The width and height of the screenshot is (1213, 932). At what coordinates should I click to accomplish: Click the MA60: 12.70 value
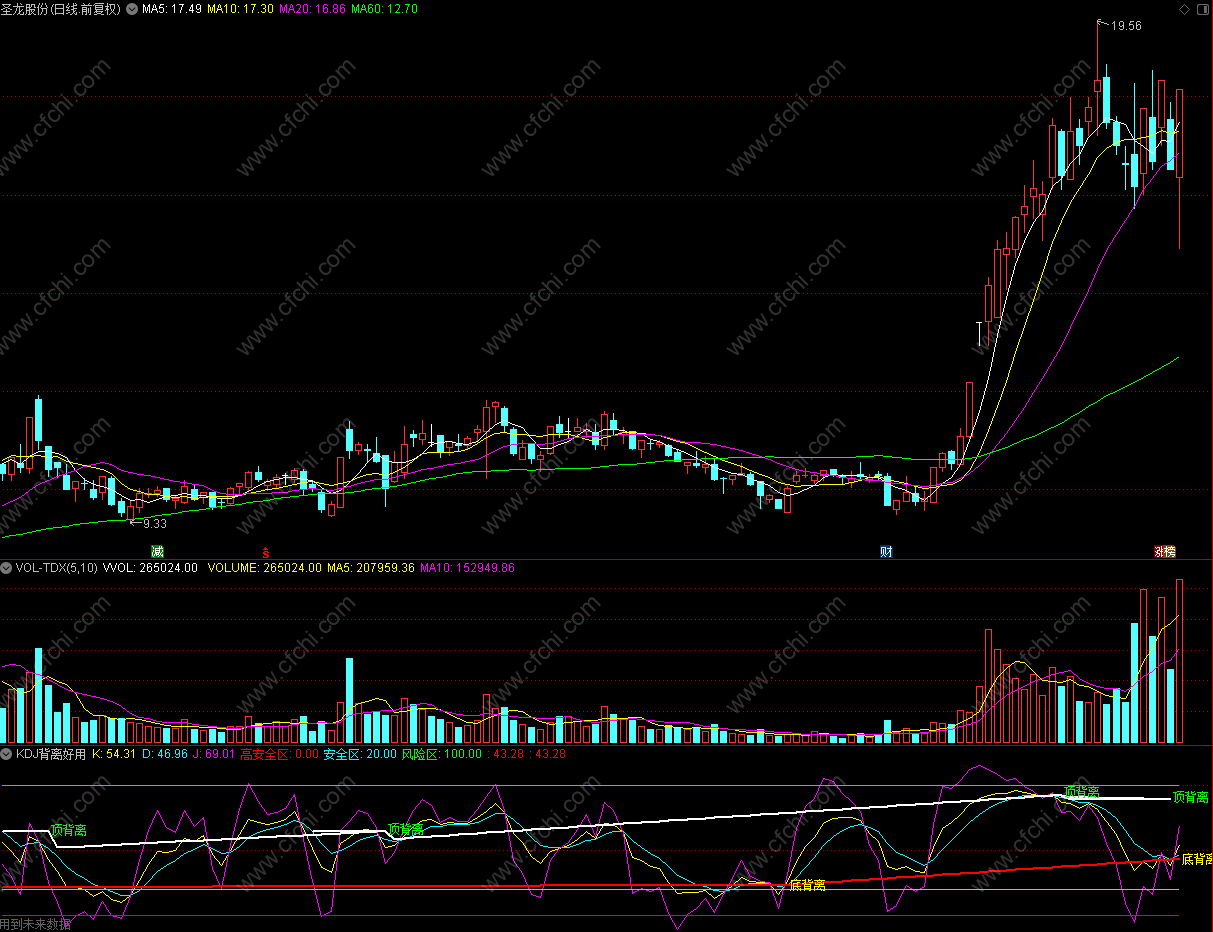[x=385, y=9]
